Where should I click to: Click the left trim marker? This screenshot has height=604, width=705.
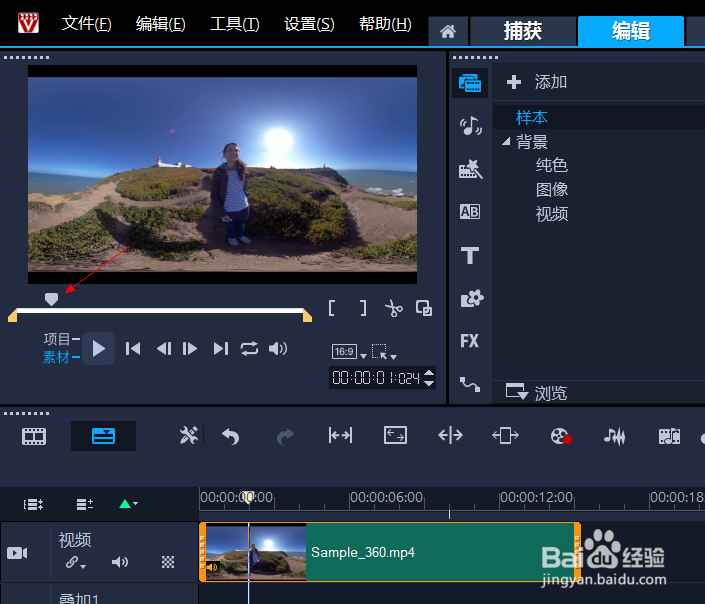(x=13, y=315)
